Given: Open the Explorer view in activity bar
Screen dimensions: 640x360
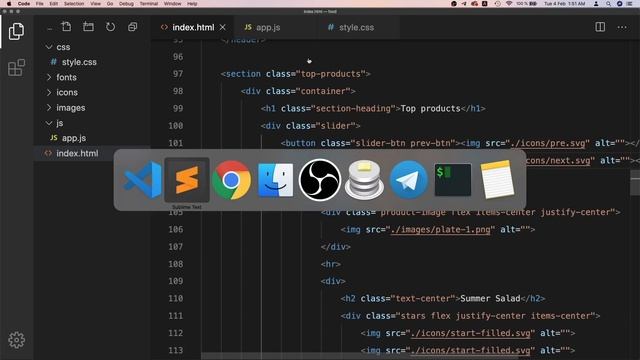Looking at the screenshot, I should [x=16, y=31].
